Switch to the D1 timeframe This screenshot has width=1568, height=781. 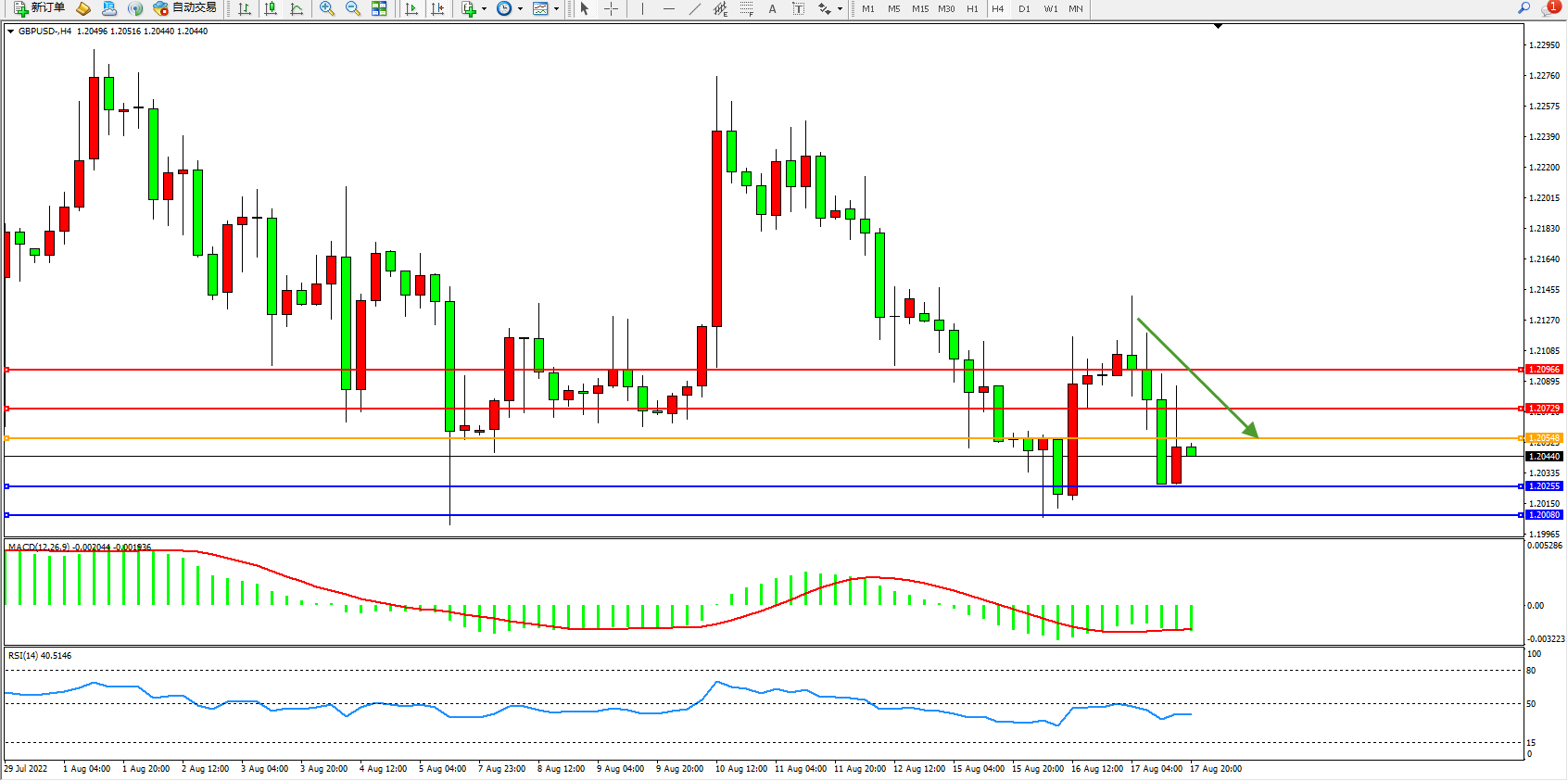pos(1024,8)
